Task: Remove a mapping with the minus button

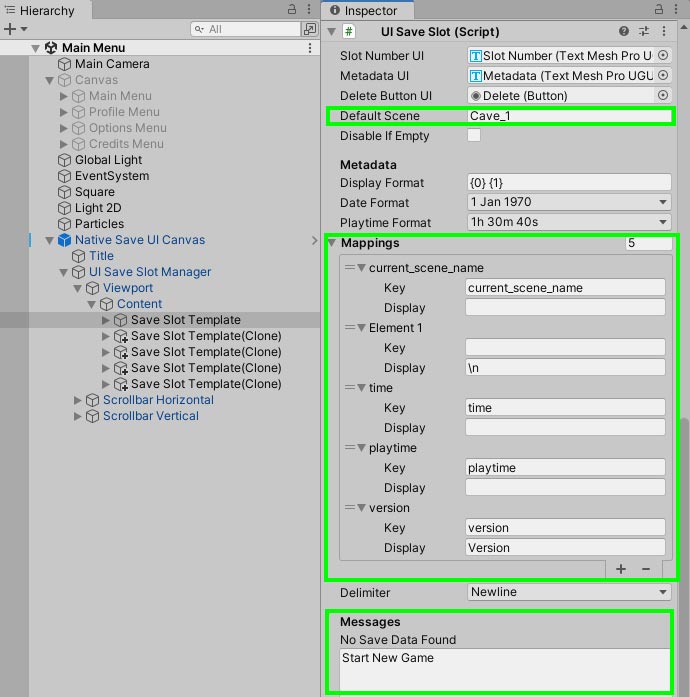Action: 646,569
